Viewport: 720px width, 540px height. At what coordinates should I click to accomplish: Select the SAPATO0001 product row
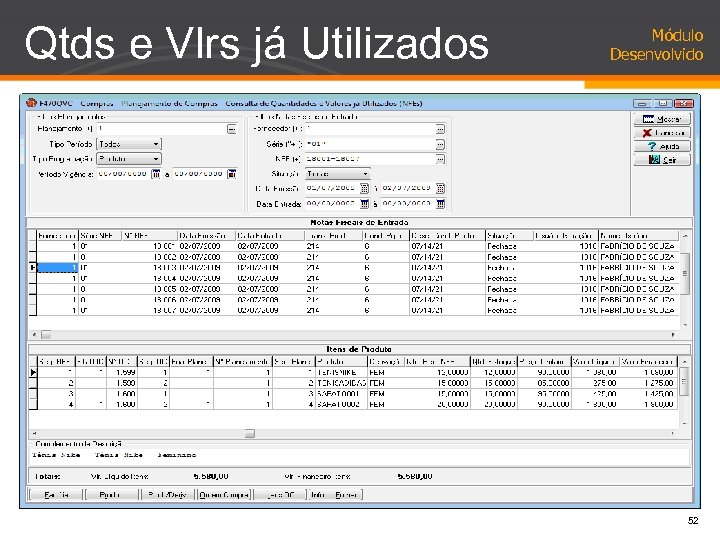point(353,394)
